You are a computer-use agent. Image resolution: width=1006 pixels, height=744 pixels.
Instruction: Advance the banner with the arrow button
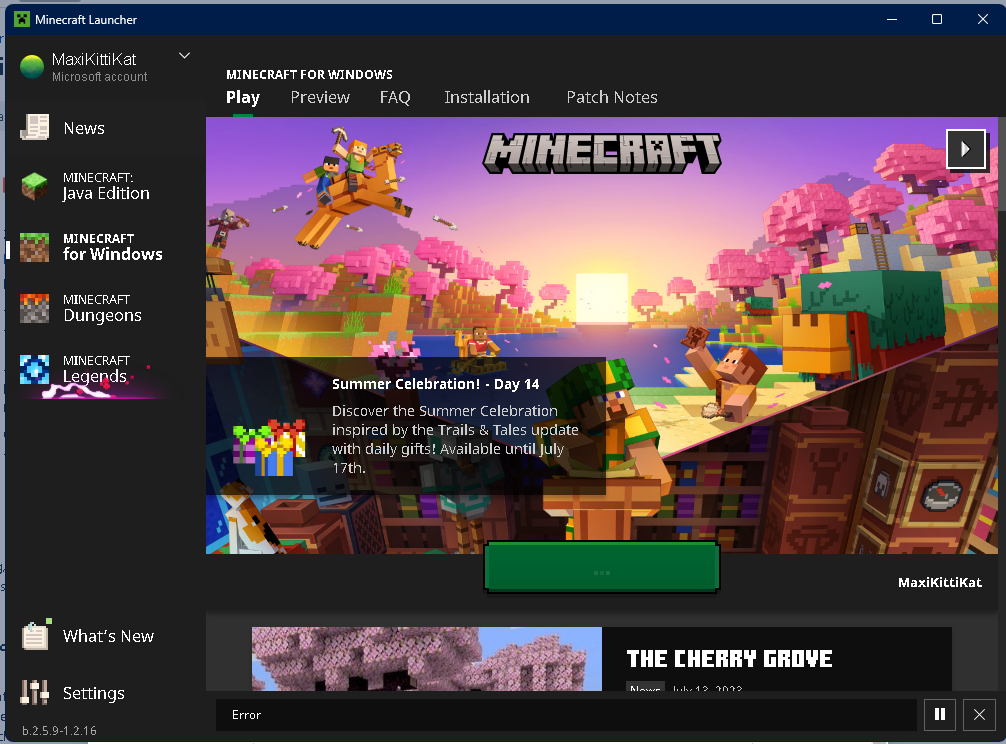coord(965,149)
